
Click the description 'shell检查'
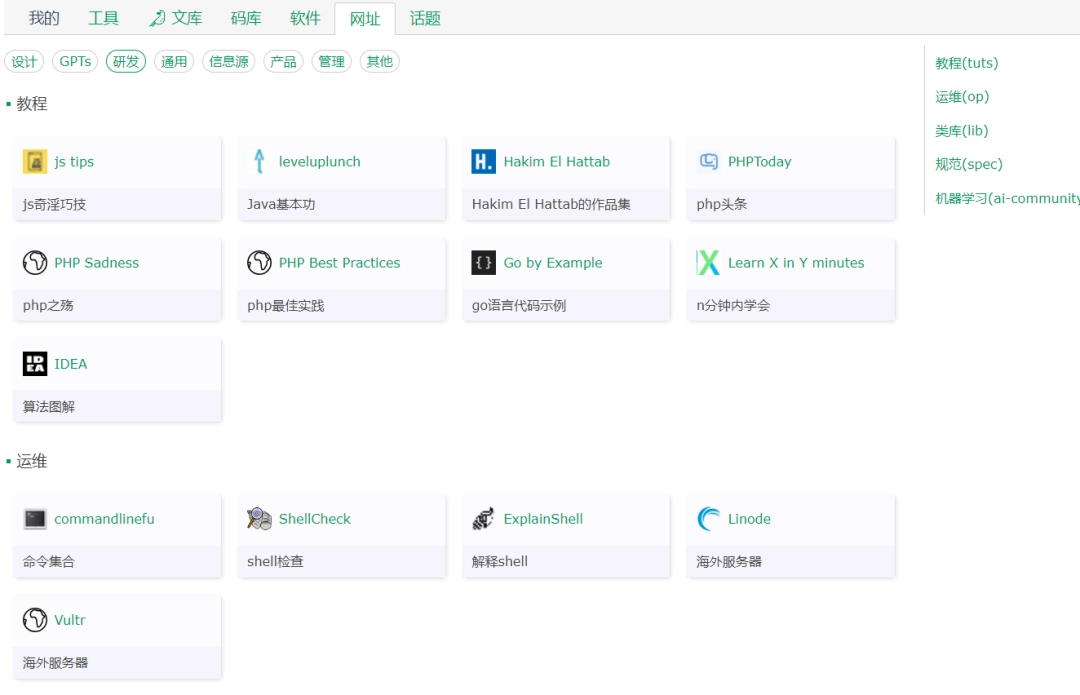276,562
